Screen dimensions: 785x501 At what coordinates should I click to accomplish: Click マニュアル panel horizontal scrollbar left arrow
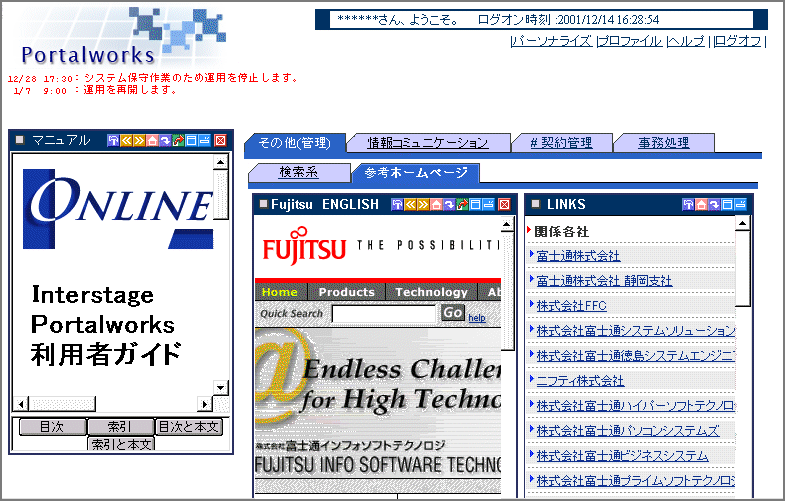pos(21,404)
